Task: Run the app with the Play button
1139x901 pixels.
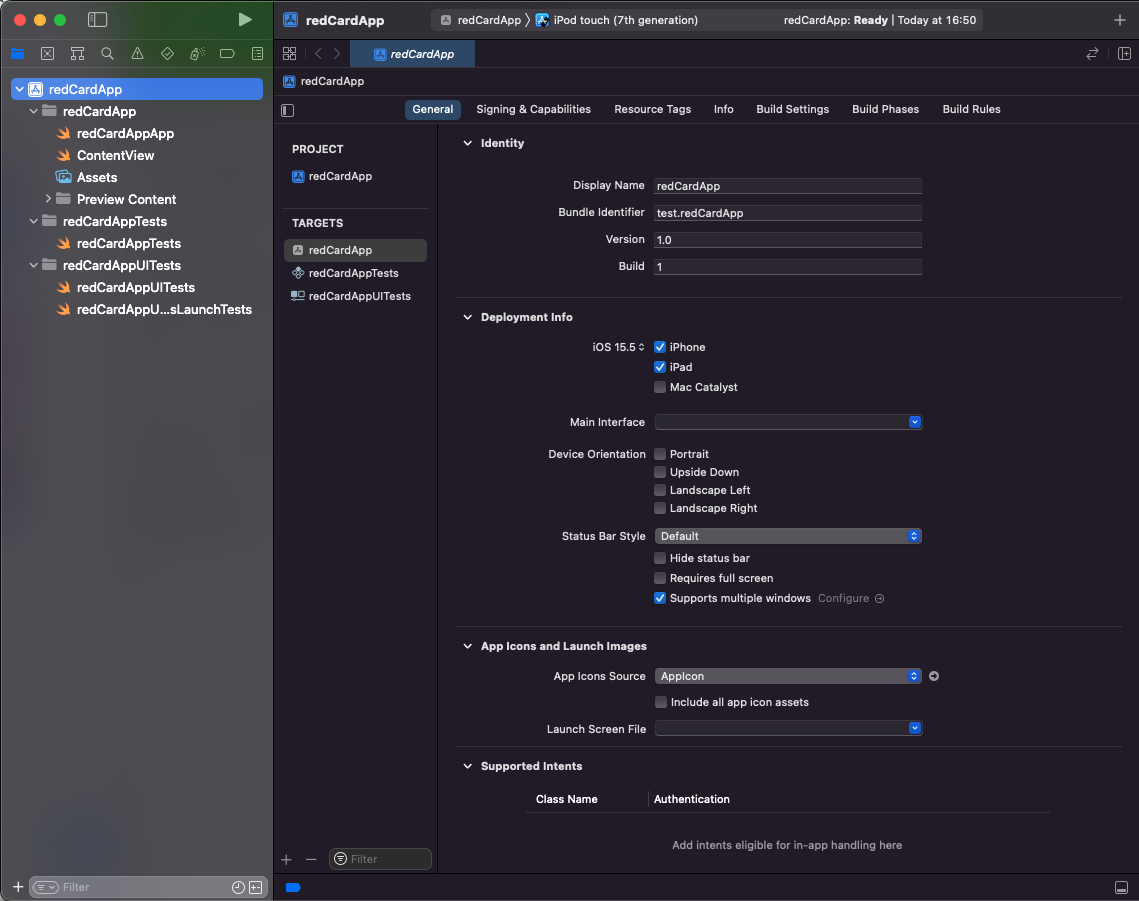Action: click(x=244, y=19)
